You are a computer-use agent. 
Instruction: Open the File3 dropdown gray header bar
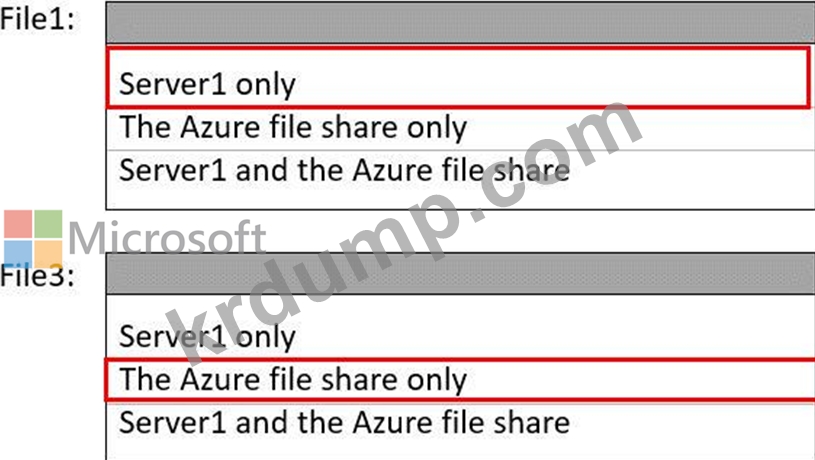[460, 272]
